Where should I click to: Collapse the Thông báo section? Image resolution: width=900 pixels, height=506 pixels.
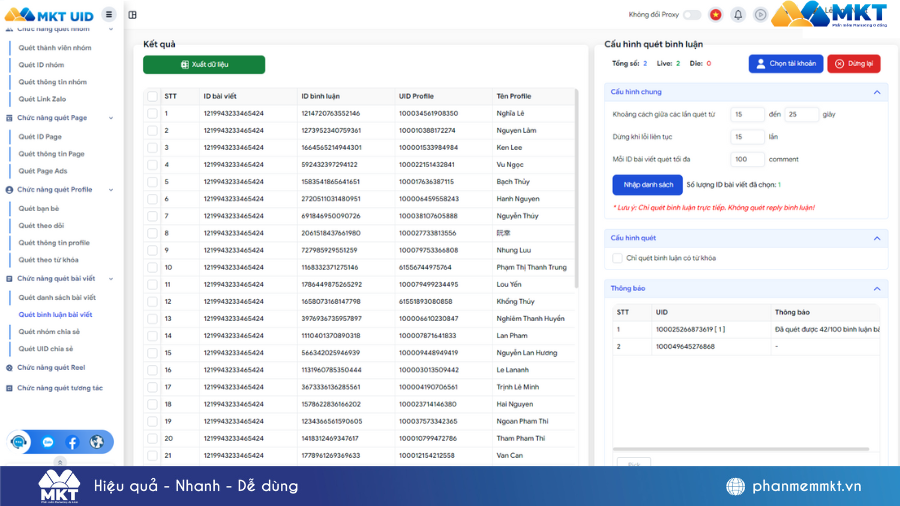point(876,289)
